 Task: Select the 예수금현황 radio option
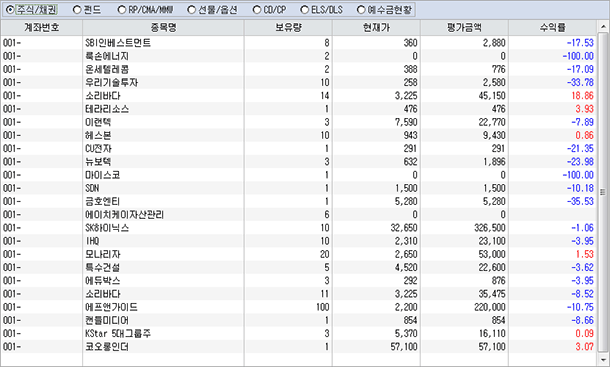pyautogui.click(x=361, y=10)
